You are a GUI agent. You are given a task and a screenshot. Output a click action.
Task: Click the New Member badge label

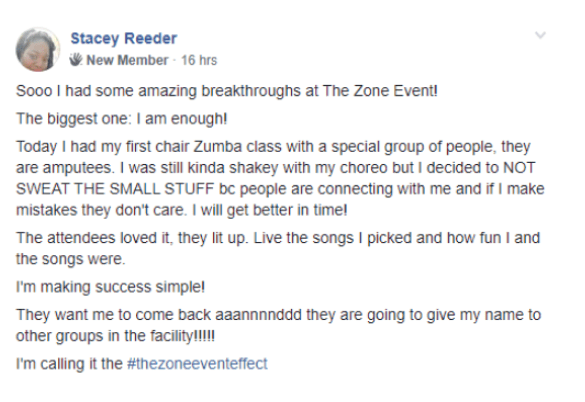click(127, 60)
